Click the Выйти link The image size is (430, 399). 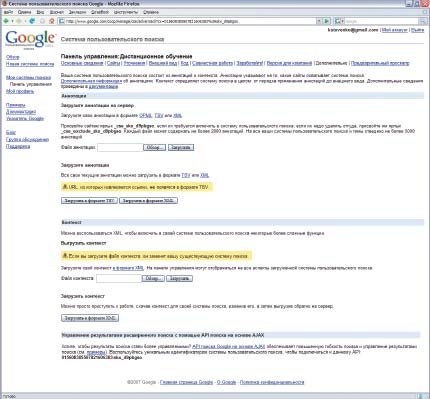tap(418, 30)
